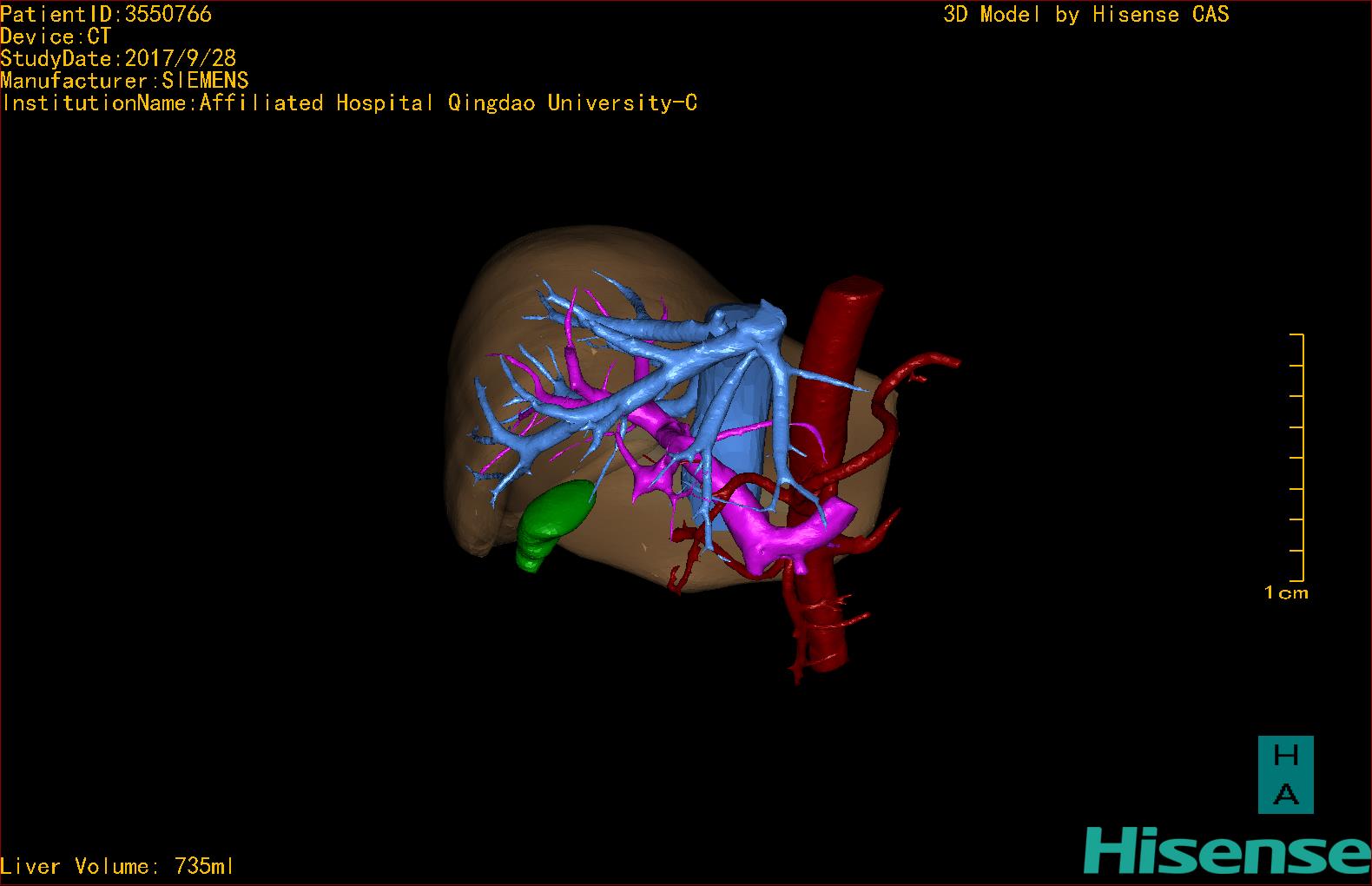The width and height of the screenshot is (1372, 886).
Task: Click the InstitutionName label text
Action: pyautogui.click(x=99, y=103)
